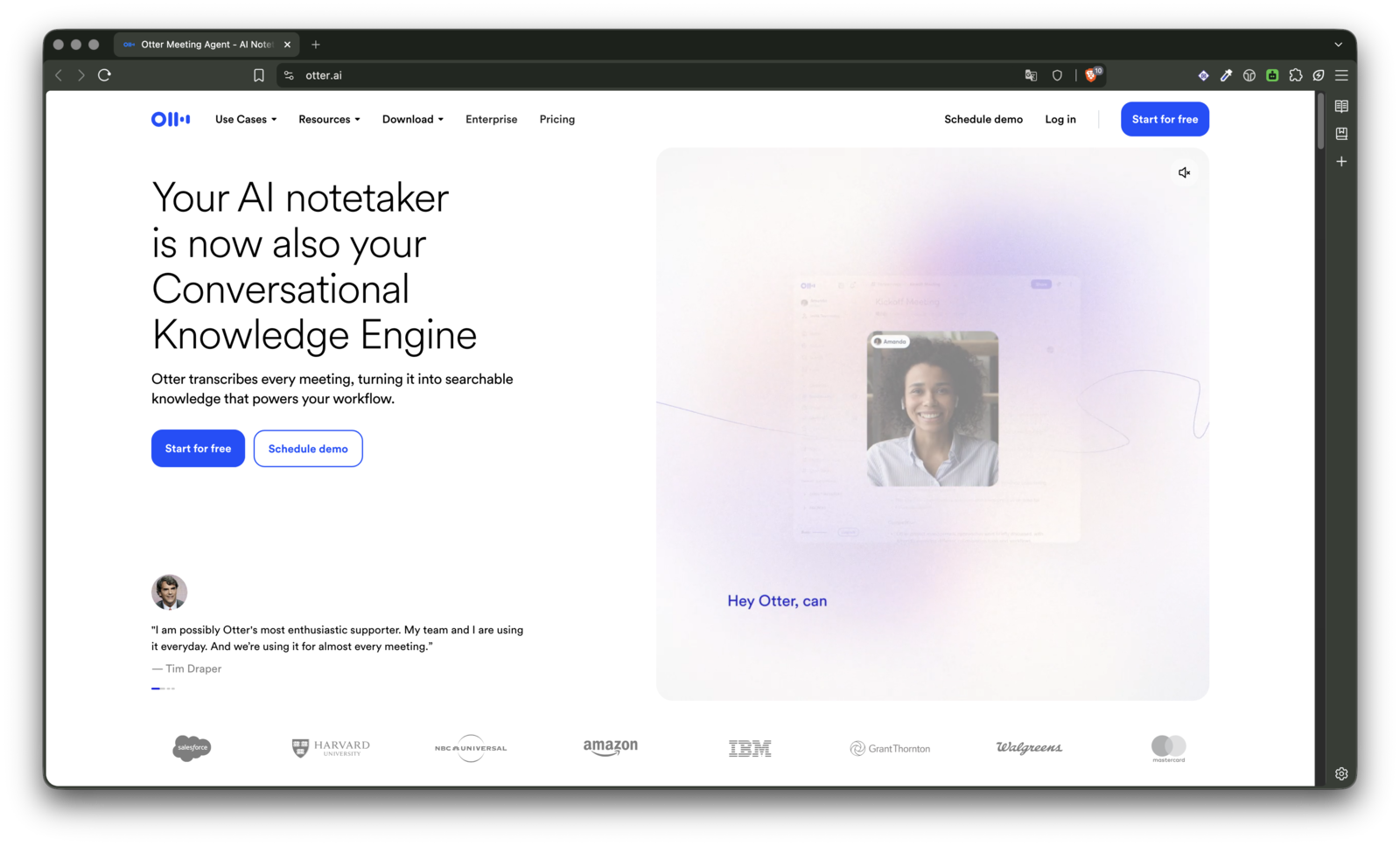This screenshot has height=846, width=1400.
Task: Click the otter.ai address bar field
Action: point(647,75)
